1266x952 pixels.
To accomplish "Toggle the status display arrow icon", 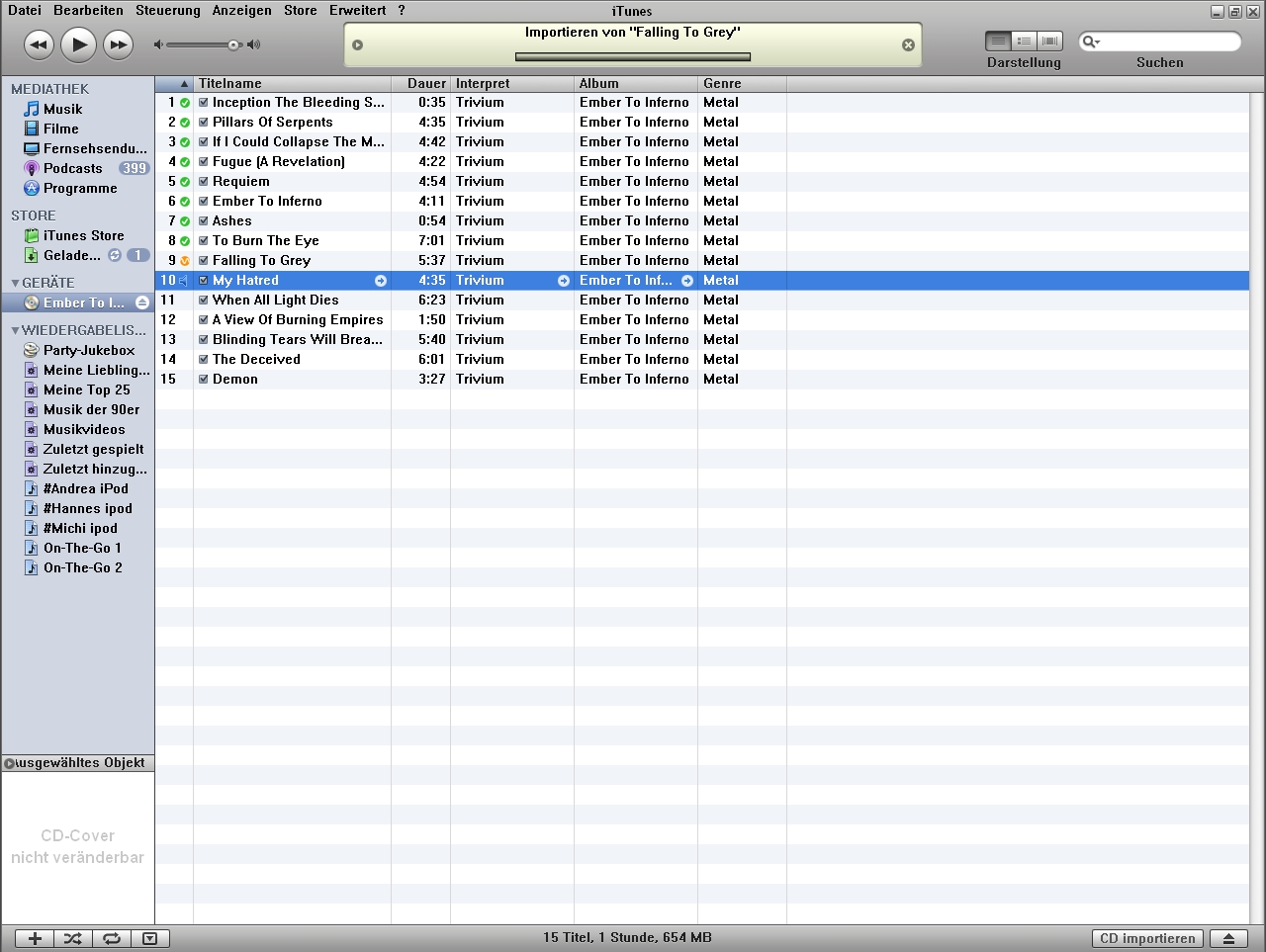I will click(x=358, y=45).
